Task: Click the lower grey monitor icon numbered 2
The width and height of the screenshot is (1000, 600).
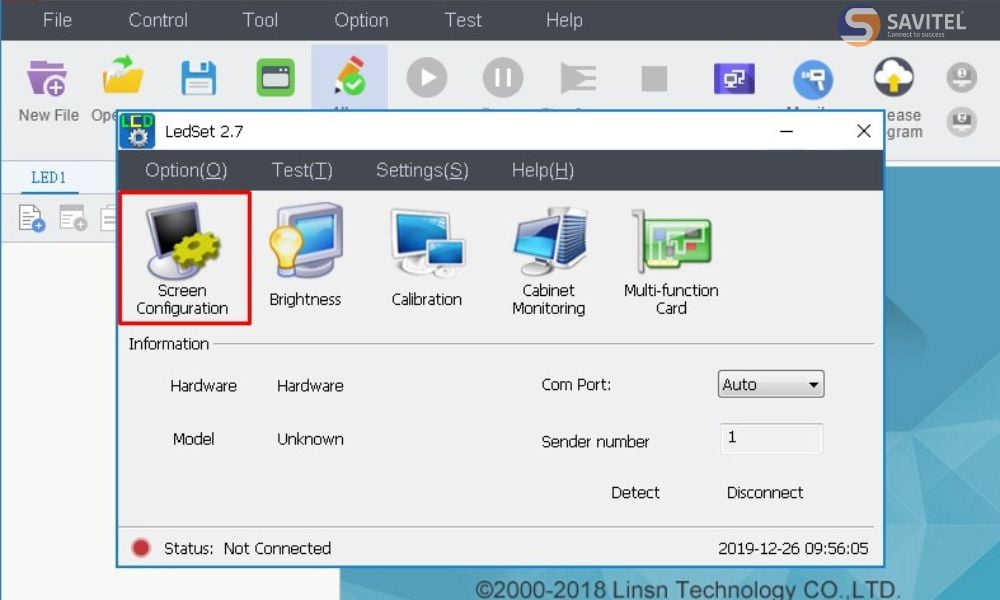Action: tap(961, 121)
